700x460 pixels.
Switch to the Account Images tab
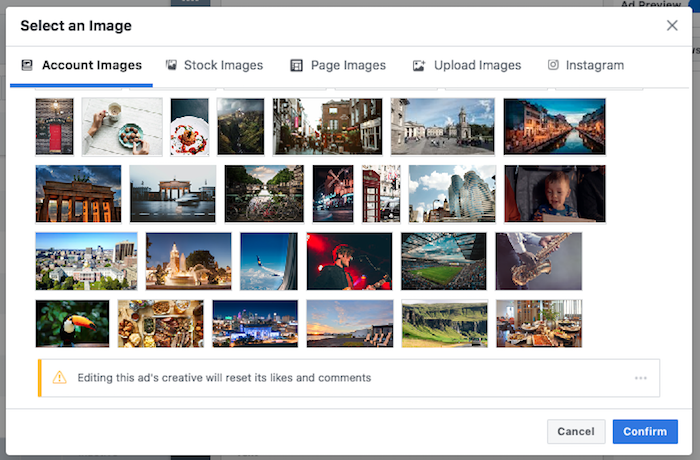click(81, 66)
